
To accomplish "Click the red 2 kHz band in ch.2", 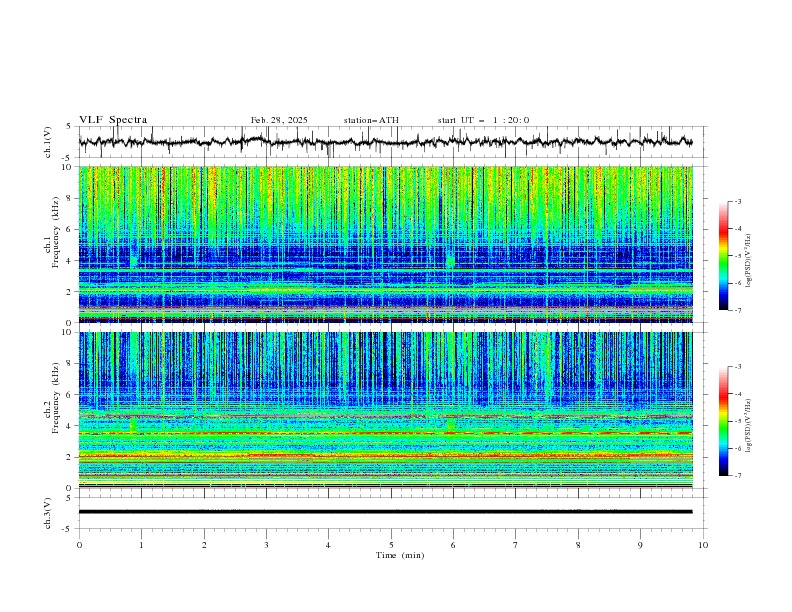I will pos(385,456).
